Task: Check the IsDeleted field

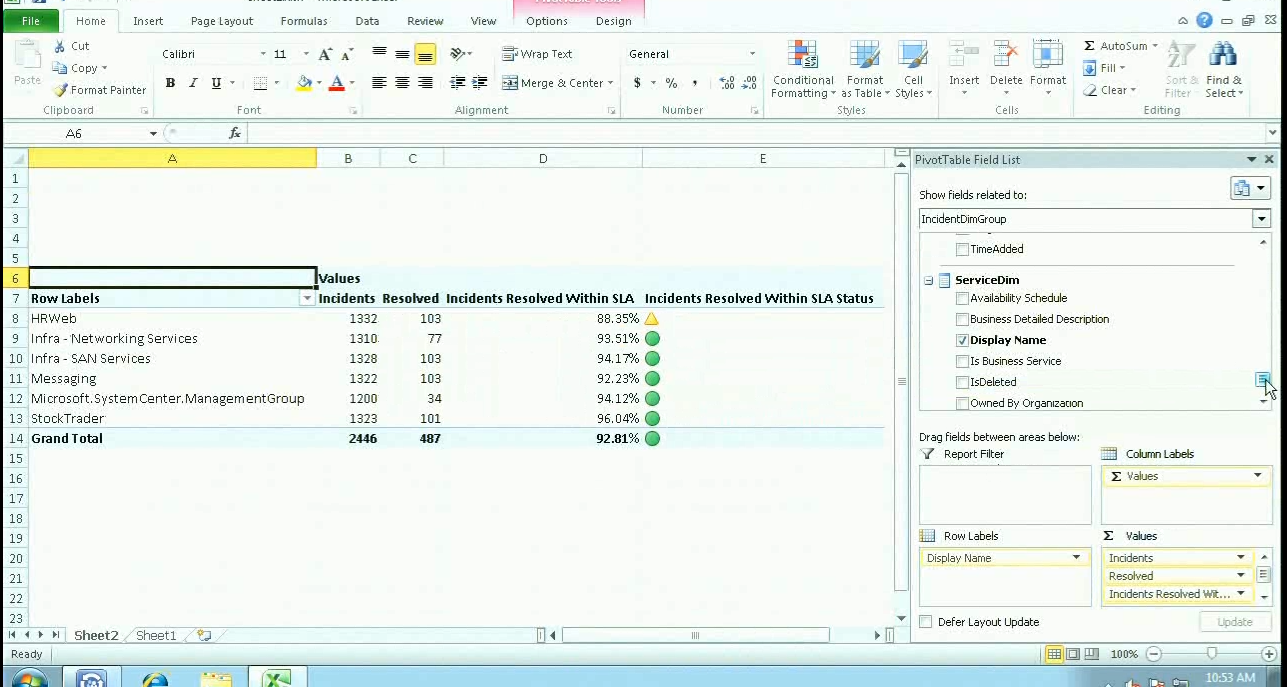Action: 962,382
